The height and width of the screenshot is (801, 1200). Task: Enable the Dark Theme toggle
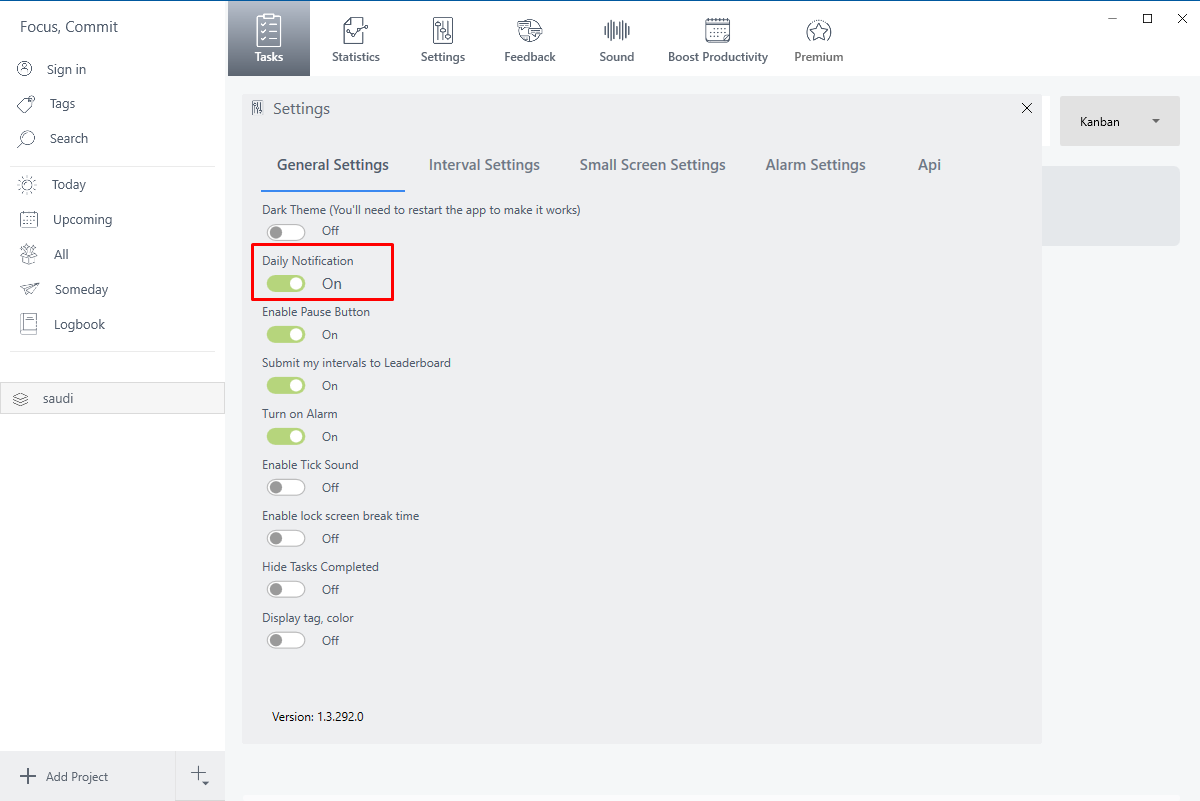coord(286,231)
